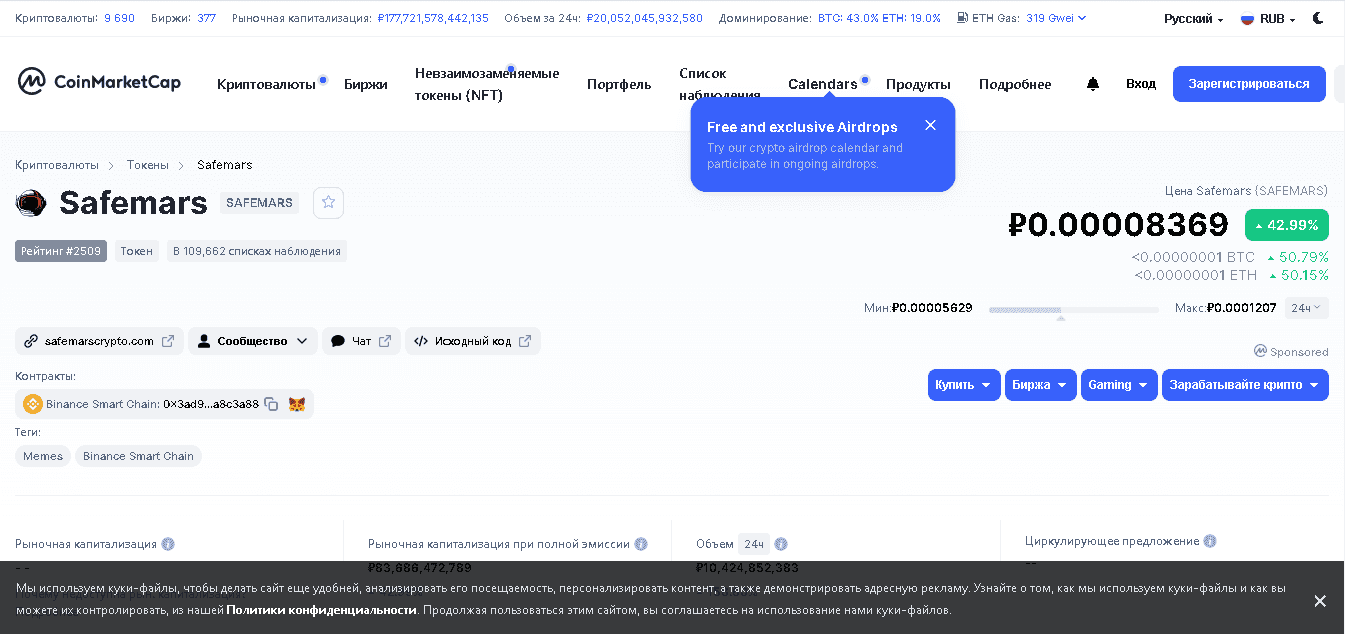Screen dimensions: 1345x634
Task: Copy the Binance Smart Chain contract address
Action: click(271, 404)
